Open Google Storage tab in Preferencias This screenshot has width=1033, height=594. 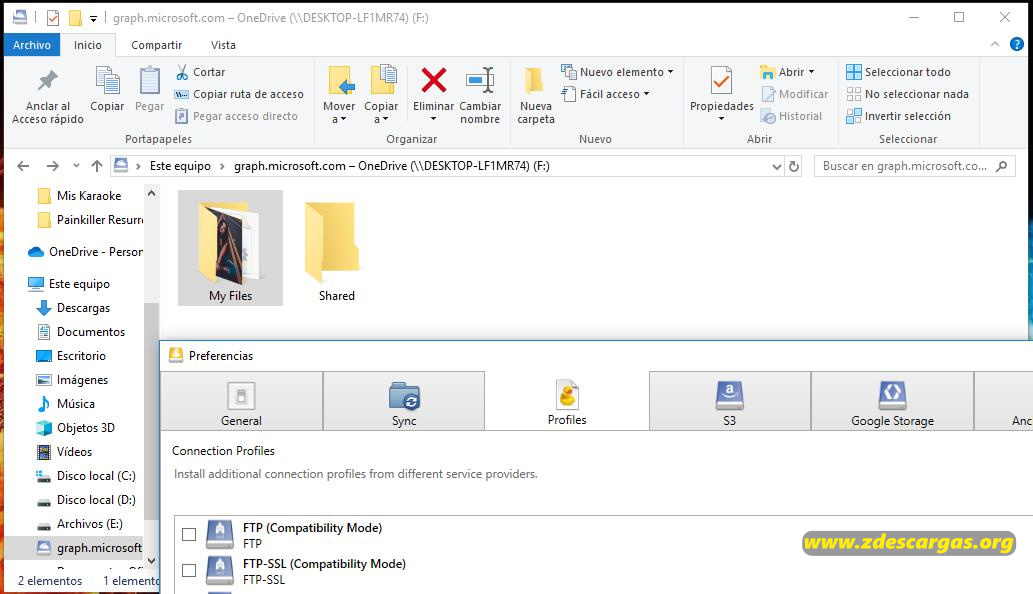pyautogui.click(x=892, y=401)
